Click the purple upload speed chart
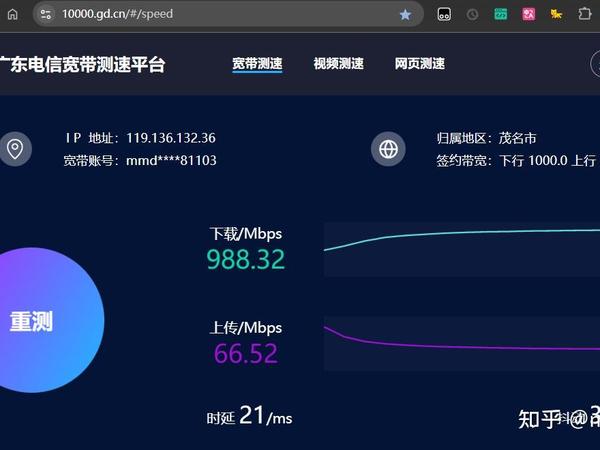Screen dimensions: 600x450 point(462,344)
